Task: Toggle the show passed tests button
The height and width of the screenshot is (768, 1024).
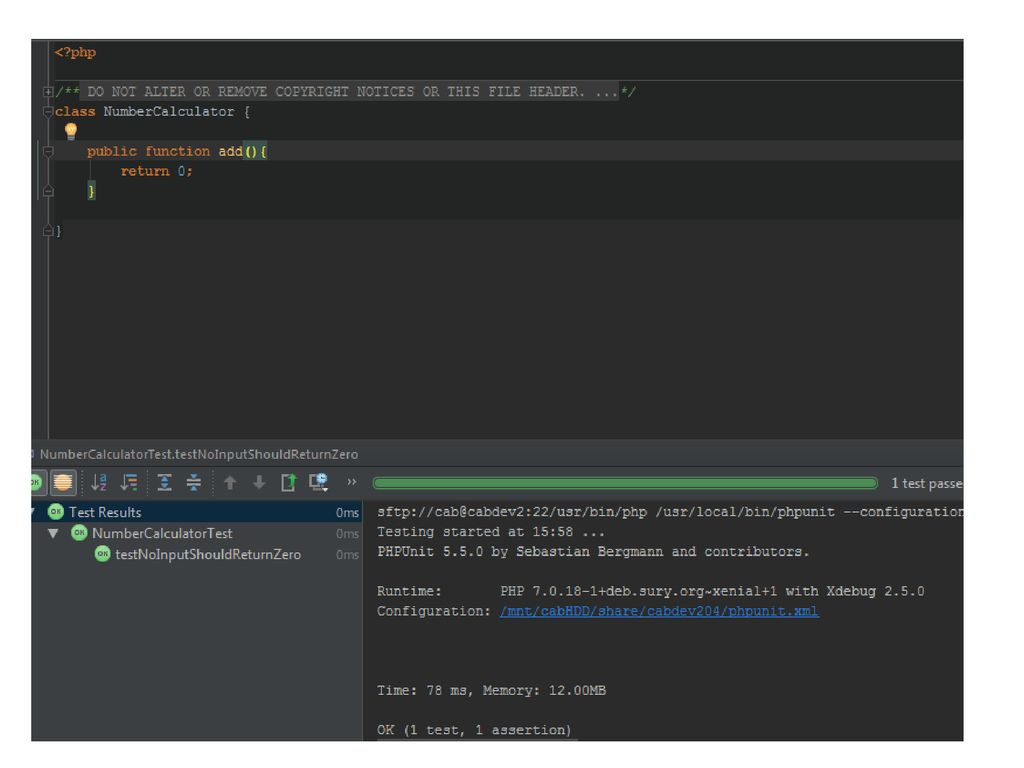Action: [x=36, y=483]
